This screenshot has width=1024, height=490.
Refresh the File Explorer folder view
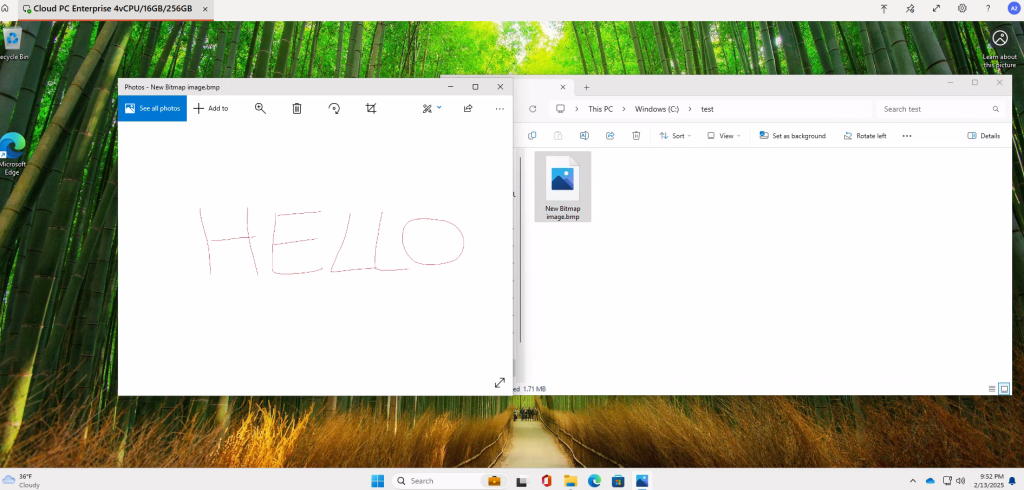[532, 109]
